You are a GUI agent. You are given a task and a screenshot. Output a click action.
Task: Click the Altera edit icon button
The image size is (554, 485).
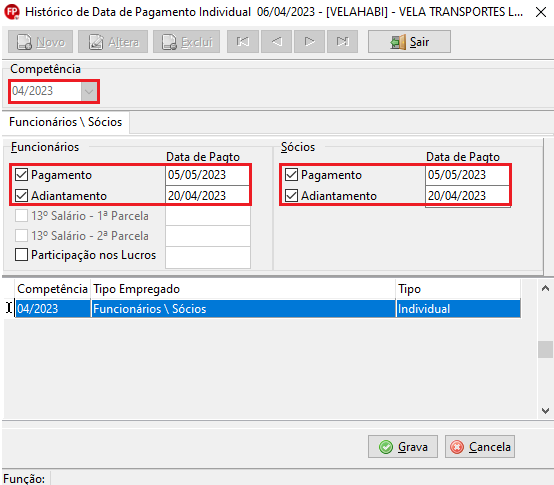tap(113, 42)
